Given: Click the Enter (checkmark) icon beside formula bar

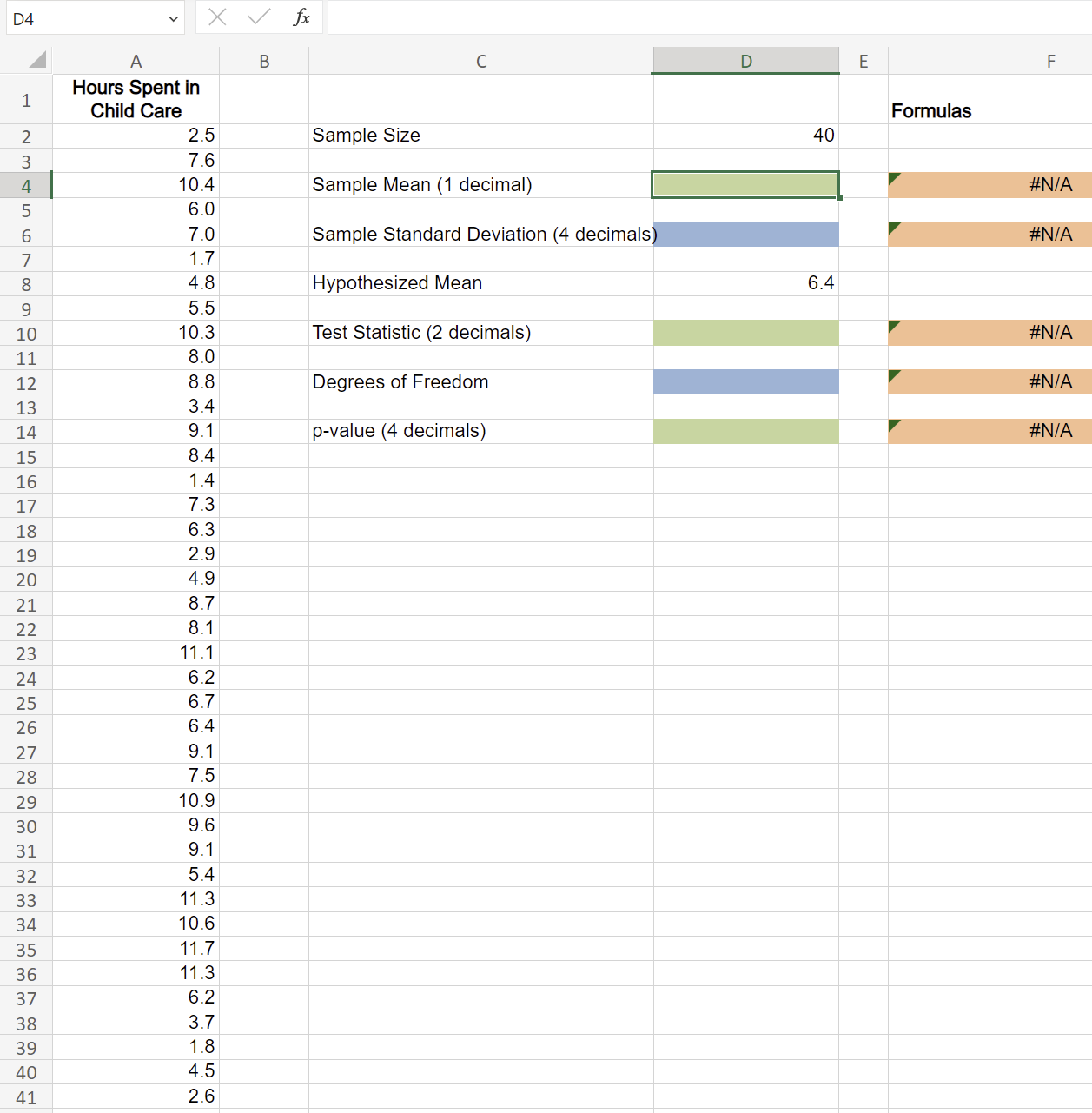Looking at the screenshot, I should tap(257, 17).
